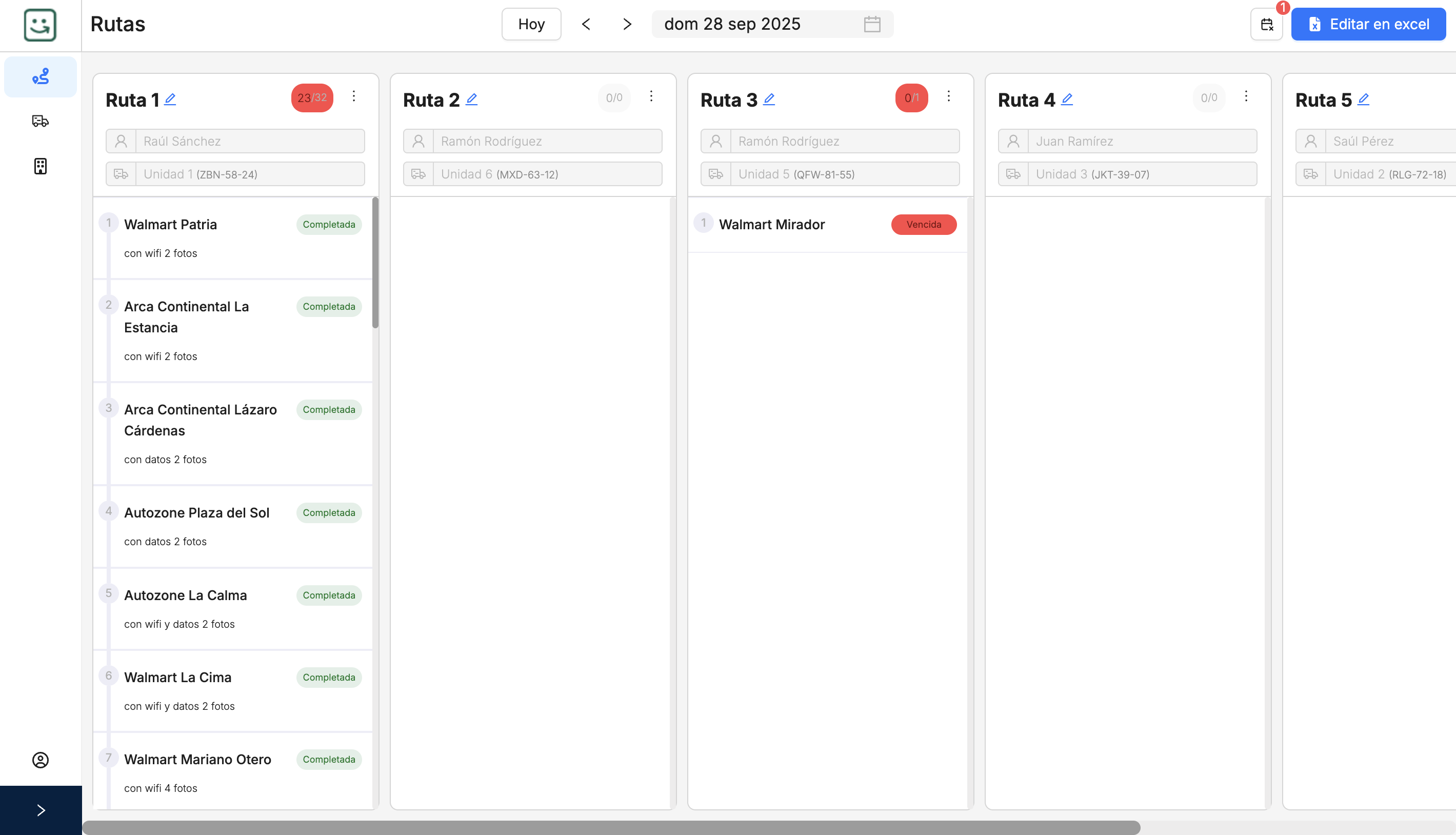Expand the sidebar with the arrow button

coord(40,810)
